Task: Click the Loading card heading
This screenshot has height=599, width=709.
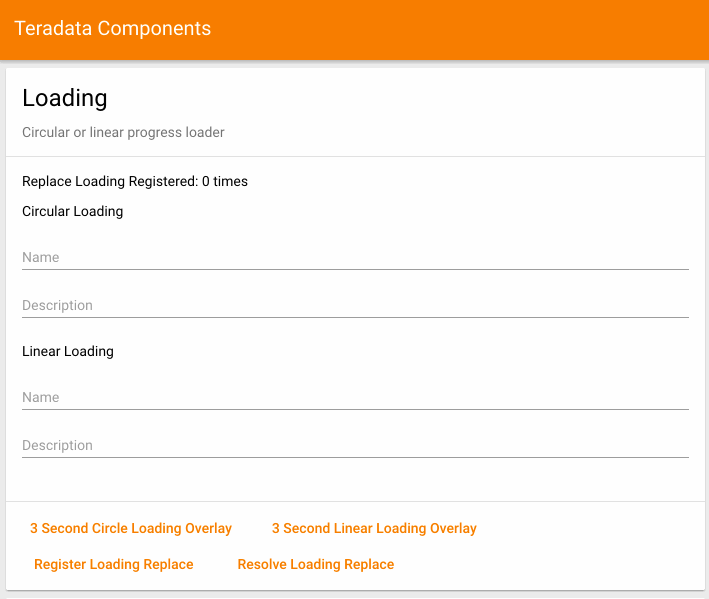Action: tap(65, 98)
